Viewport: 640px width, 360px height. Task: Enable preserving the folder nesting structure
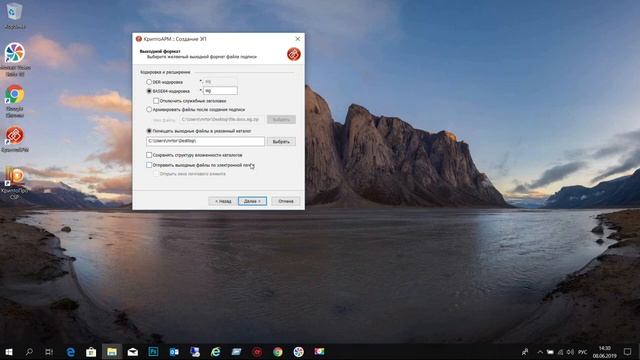point(149,155)
